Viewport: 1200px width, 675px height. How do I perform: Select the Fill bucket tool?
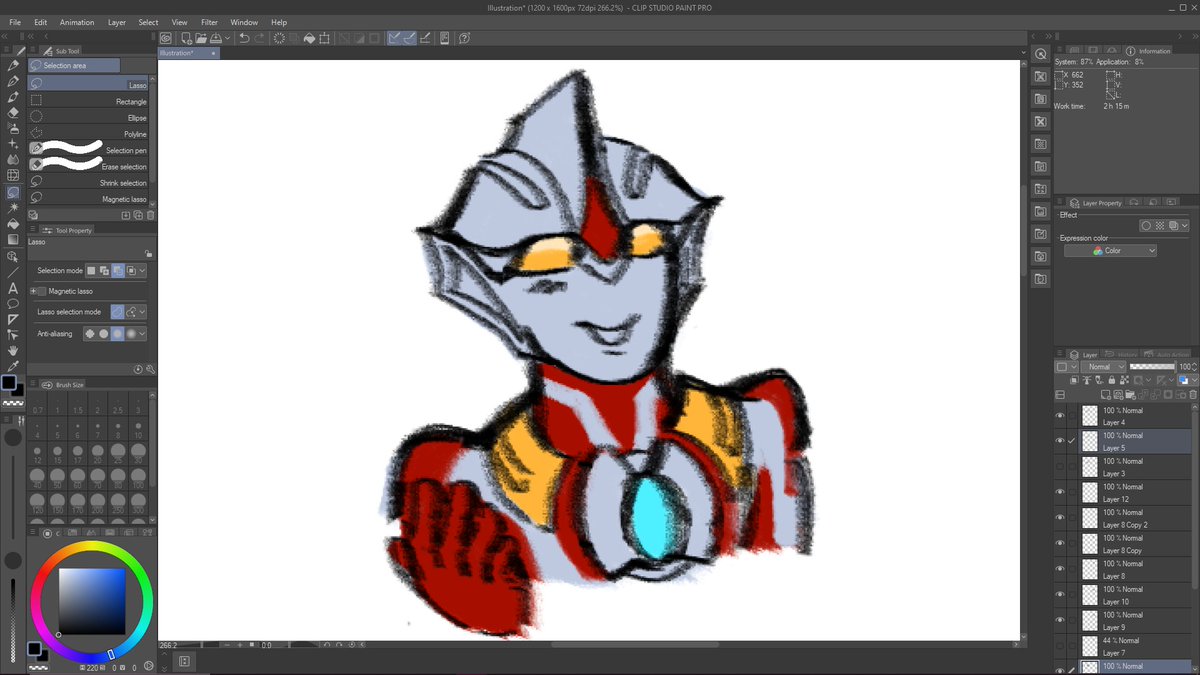[x=13, y=224]
